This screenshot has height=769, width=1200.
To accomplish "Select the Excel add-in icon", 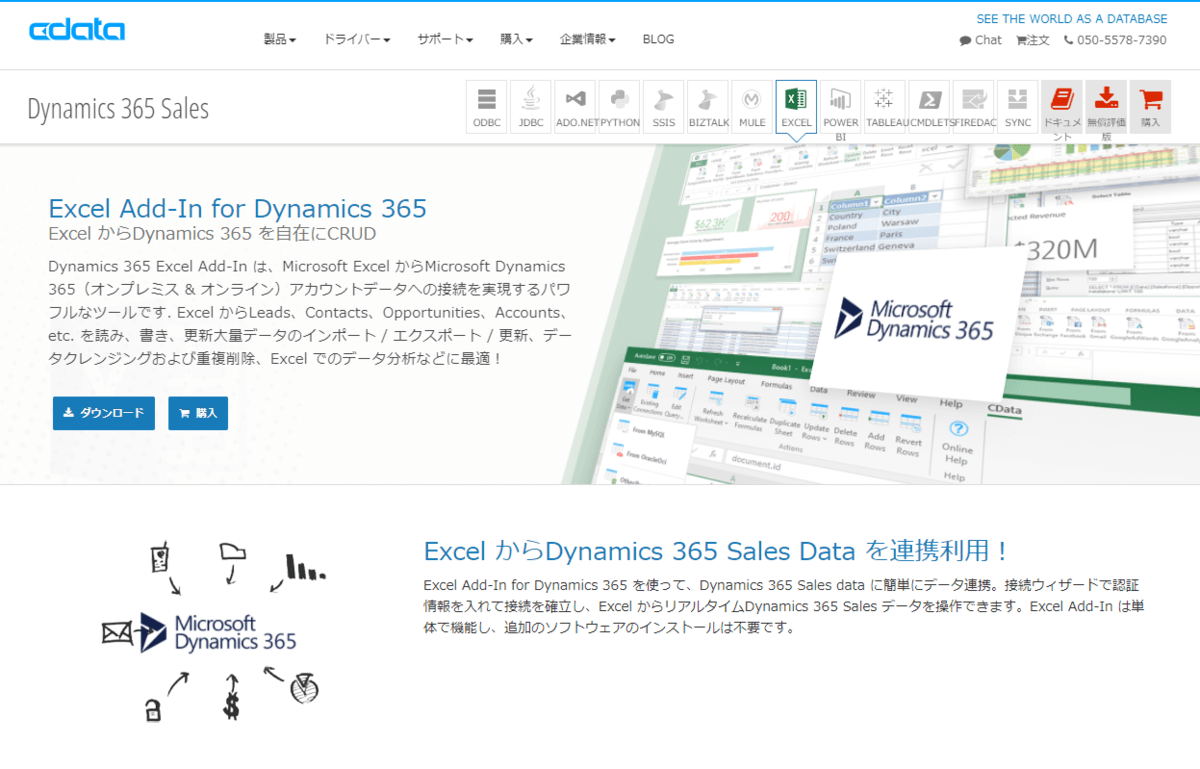I will point(796,107).
